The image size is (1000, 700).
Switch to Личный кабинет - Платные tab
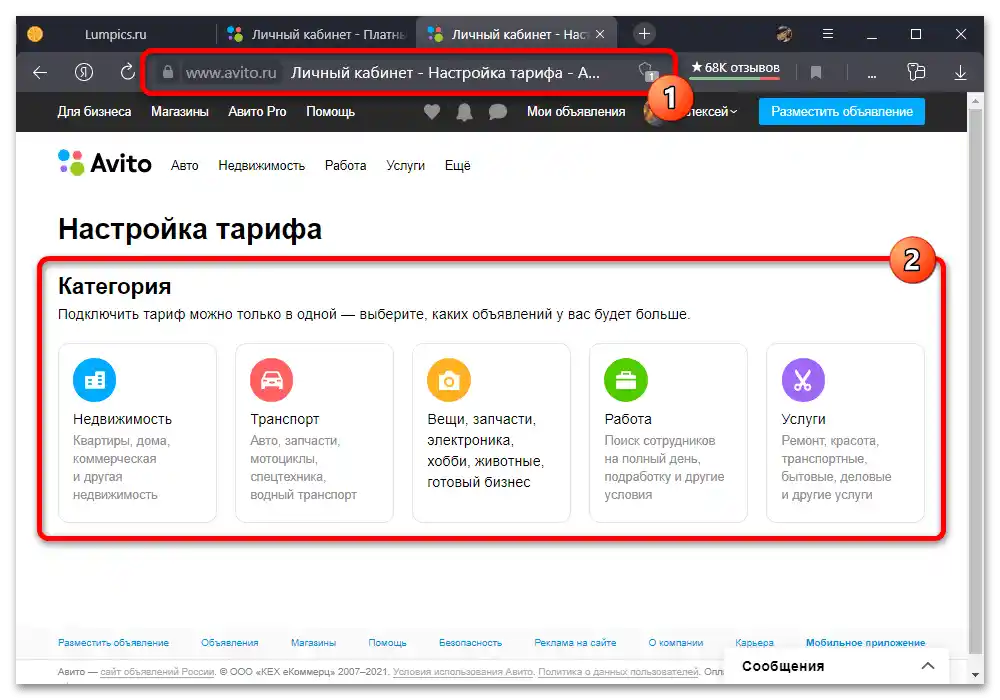coord(317,34)
